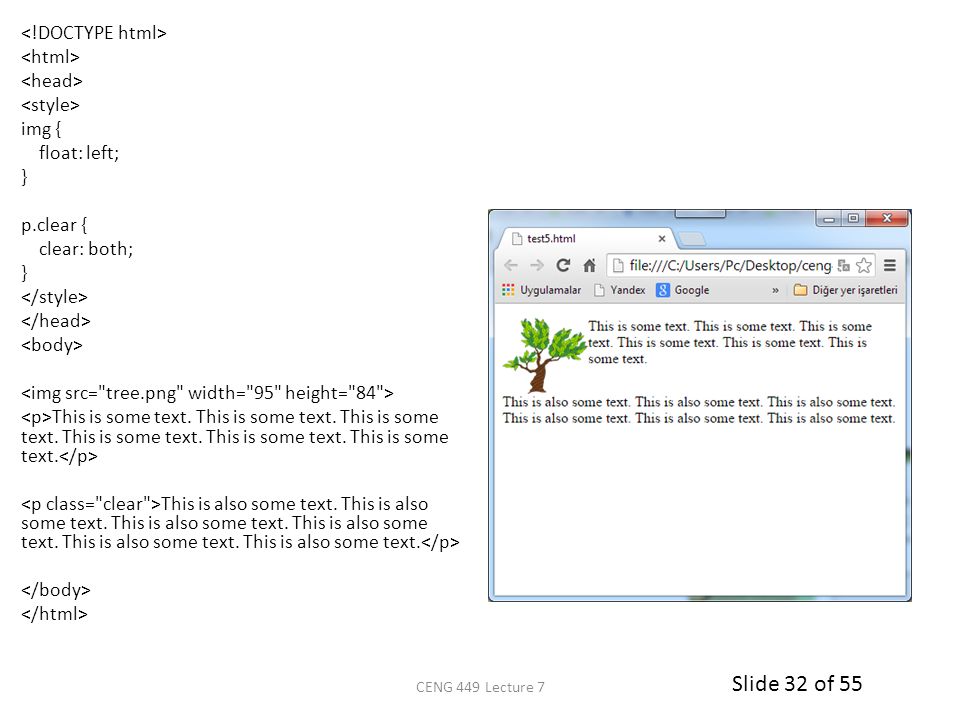Minimize the browser window
This screenshot has width=960, height=720.
[x=829, y=218]
